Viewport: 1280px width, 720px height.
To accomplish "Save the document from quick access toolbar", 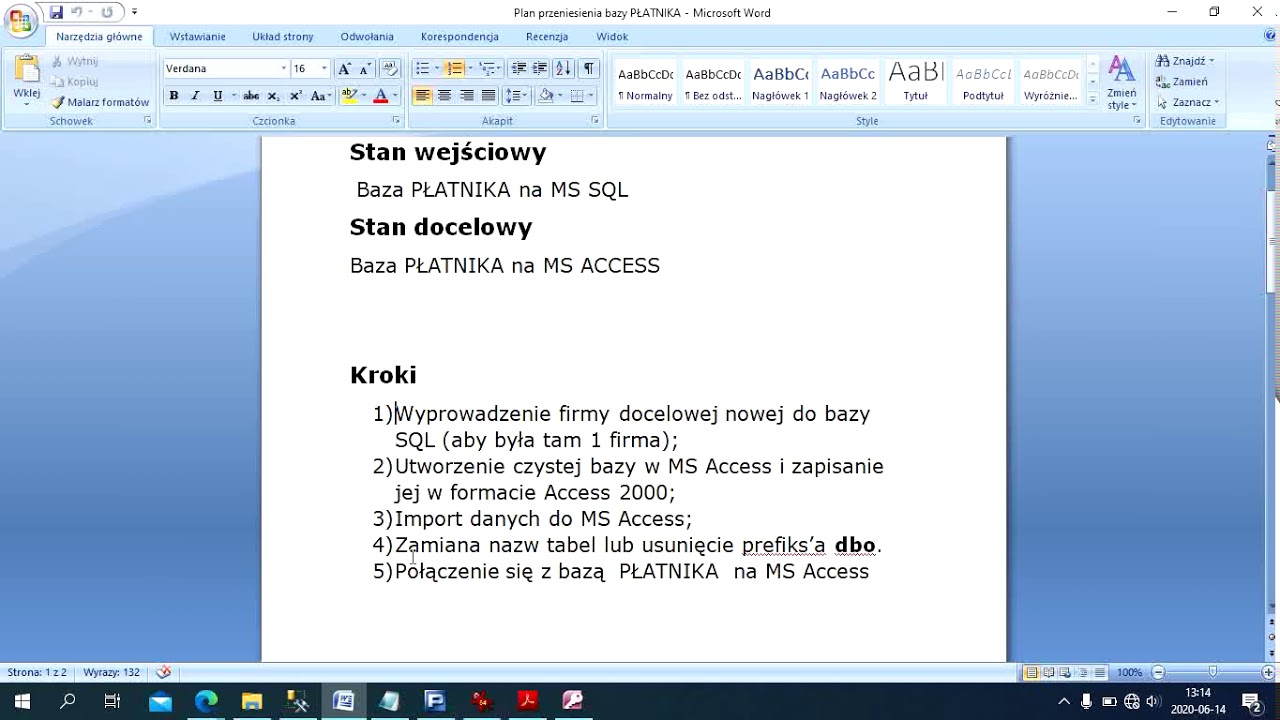I will (56, 12).
